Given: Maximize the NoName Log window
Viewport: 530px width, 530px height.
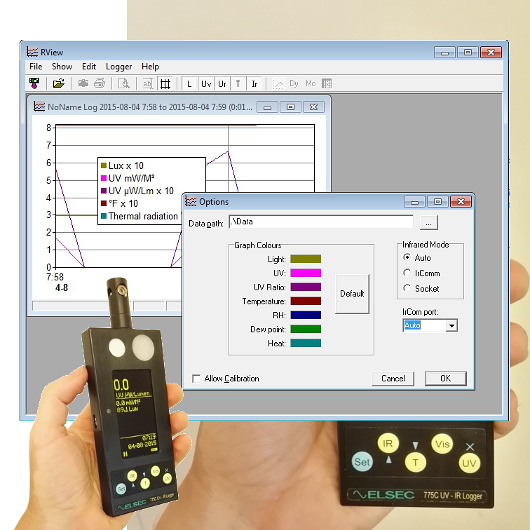Looking at the screenshot, I should (291, 107).
